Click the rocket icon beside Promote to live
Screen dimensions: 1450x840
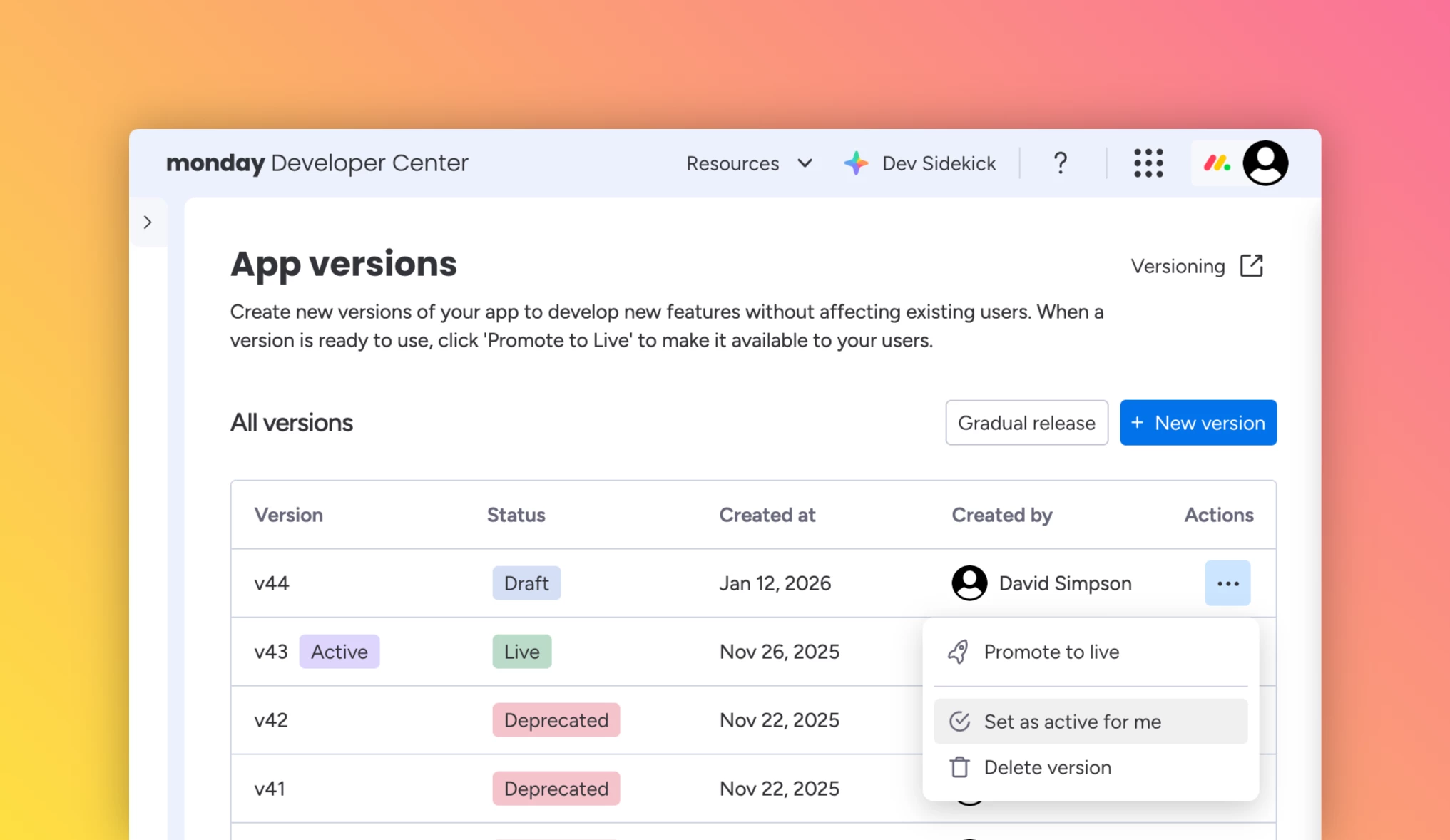point(958,651)
